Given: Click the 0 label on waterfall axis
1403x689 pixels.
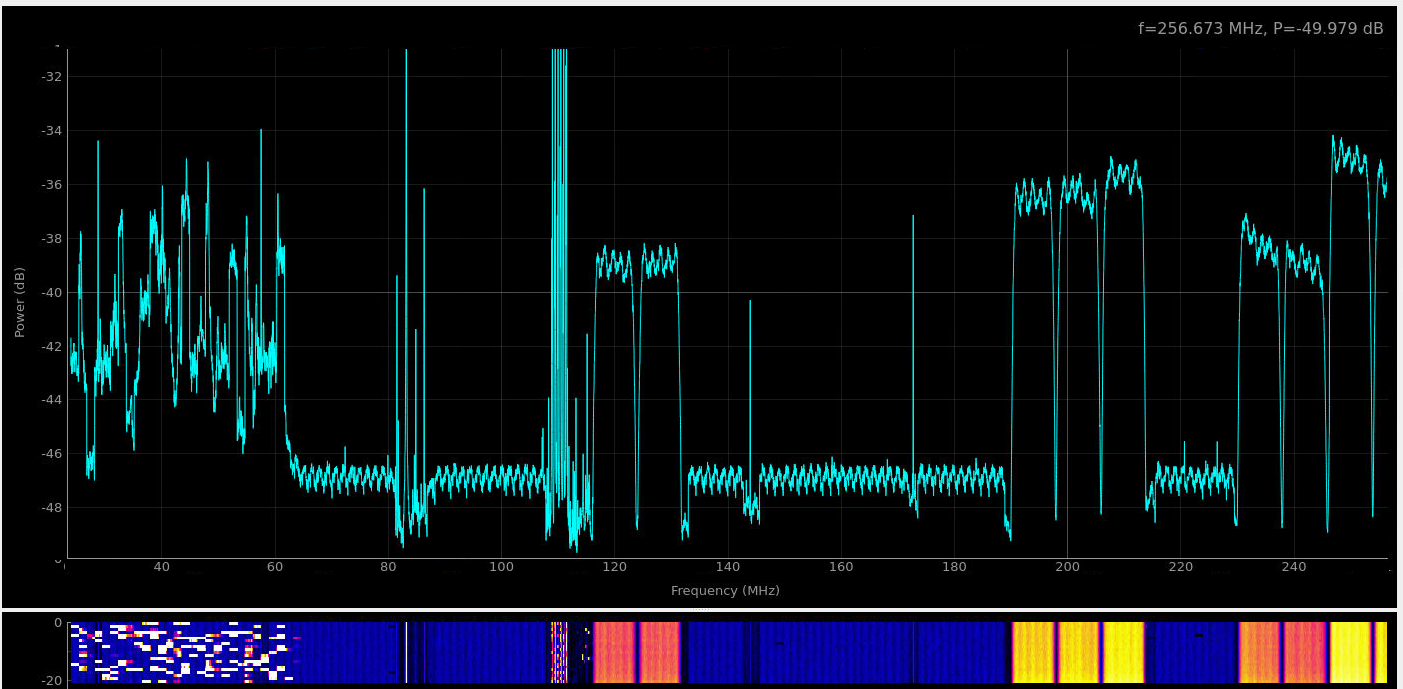Looking at the screenshot, I should click(57, 622).
